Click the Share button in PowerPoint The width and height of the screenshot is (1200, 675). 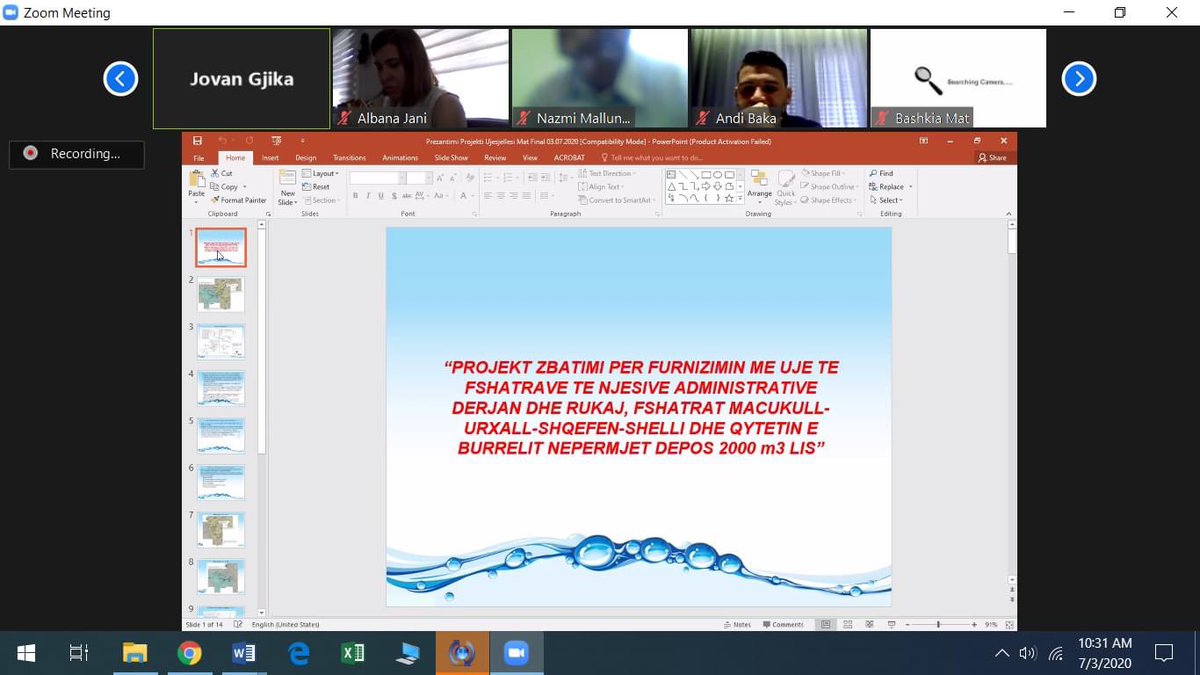pos(993,158)
